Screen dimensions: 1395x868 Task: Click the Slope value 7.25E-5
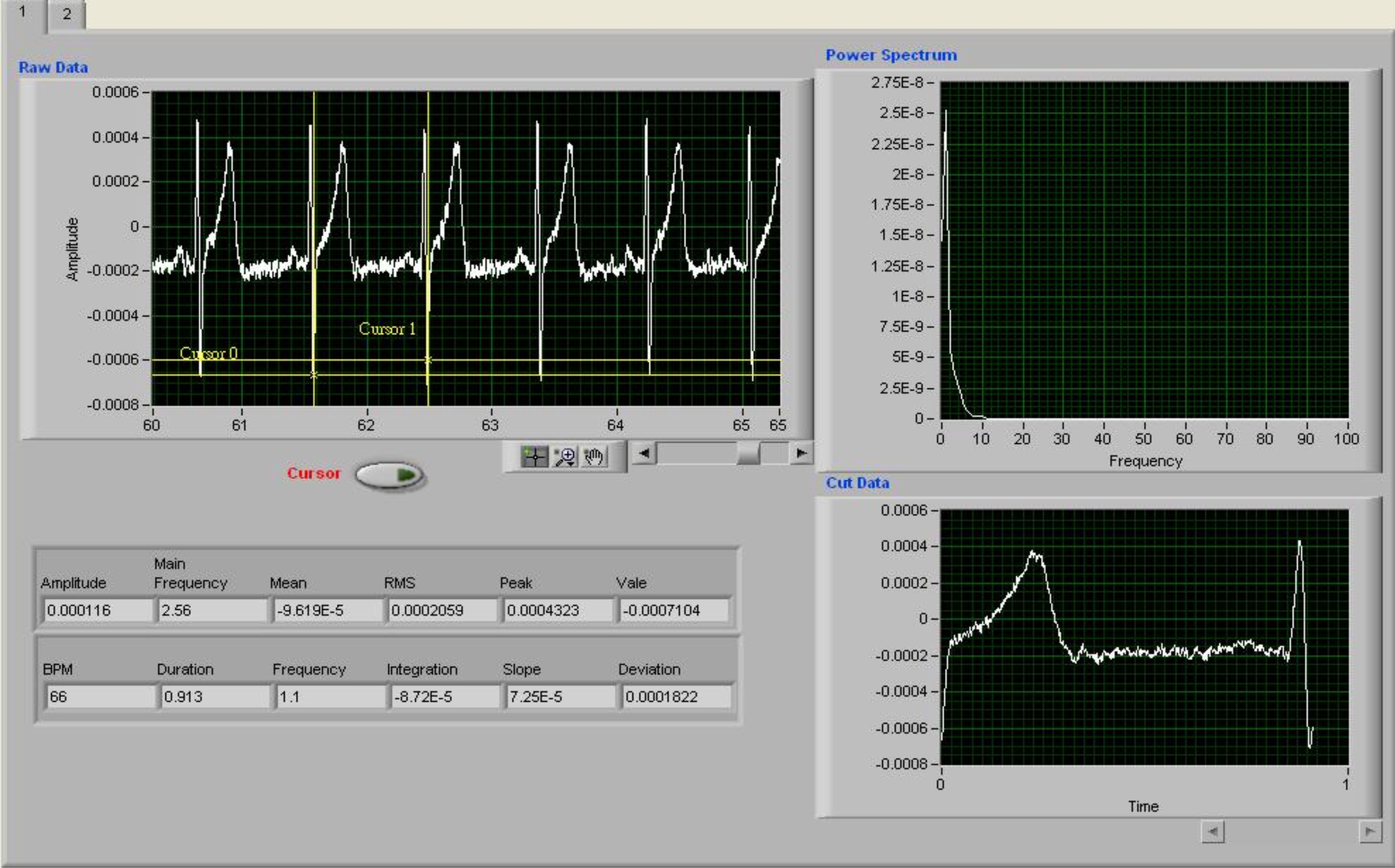(x=562, y=697)
